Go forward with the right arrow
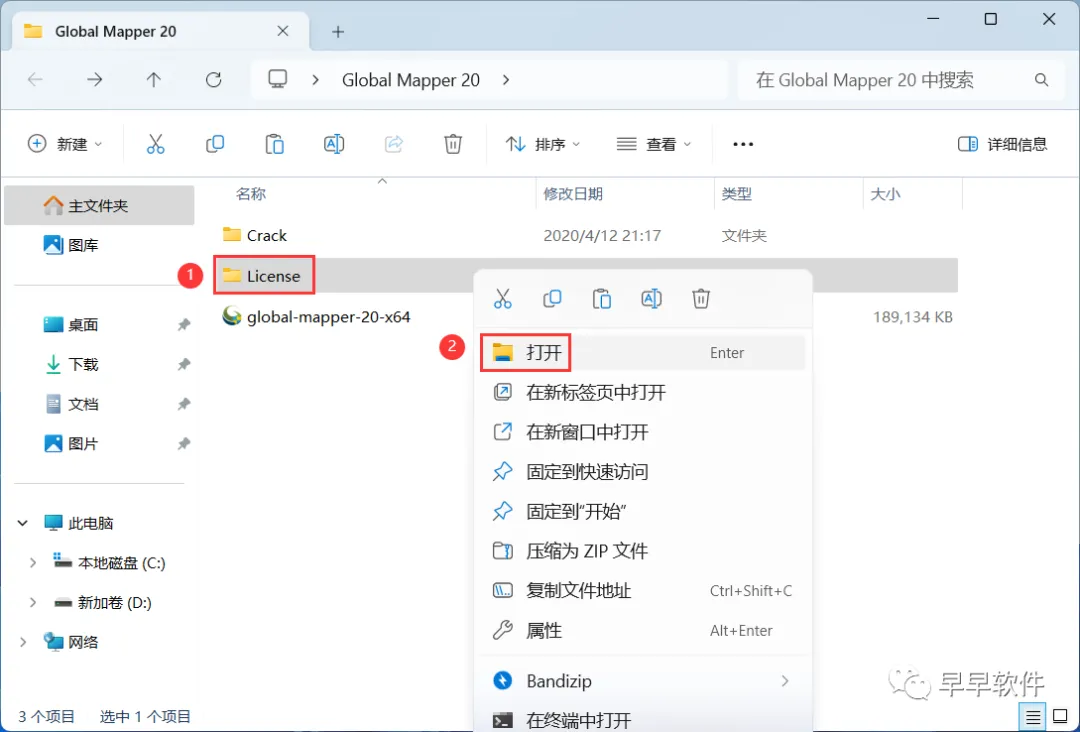This screenshot has width=1080, height=732. pos(94,80)
